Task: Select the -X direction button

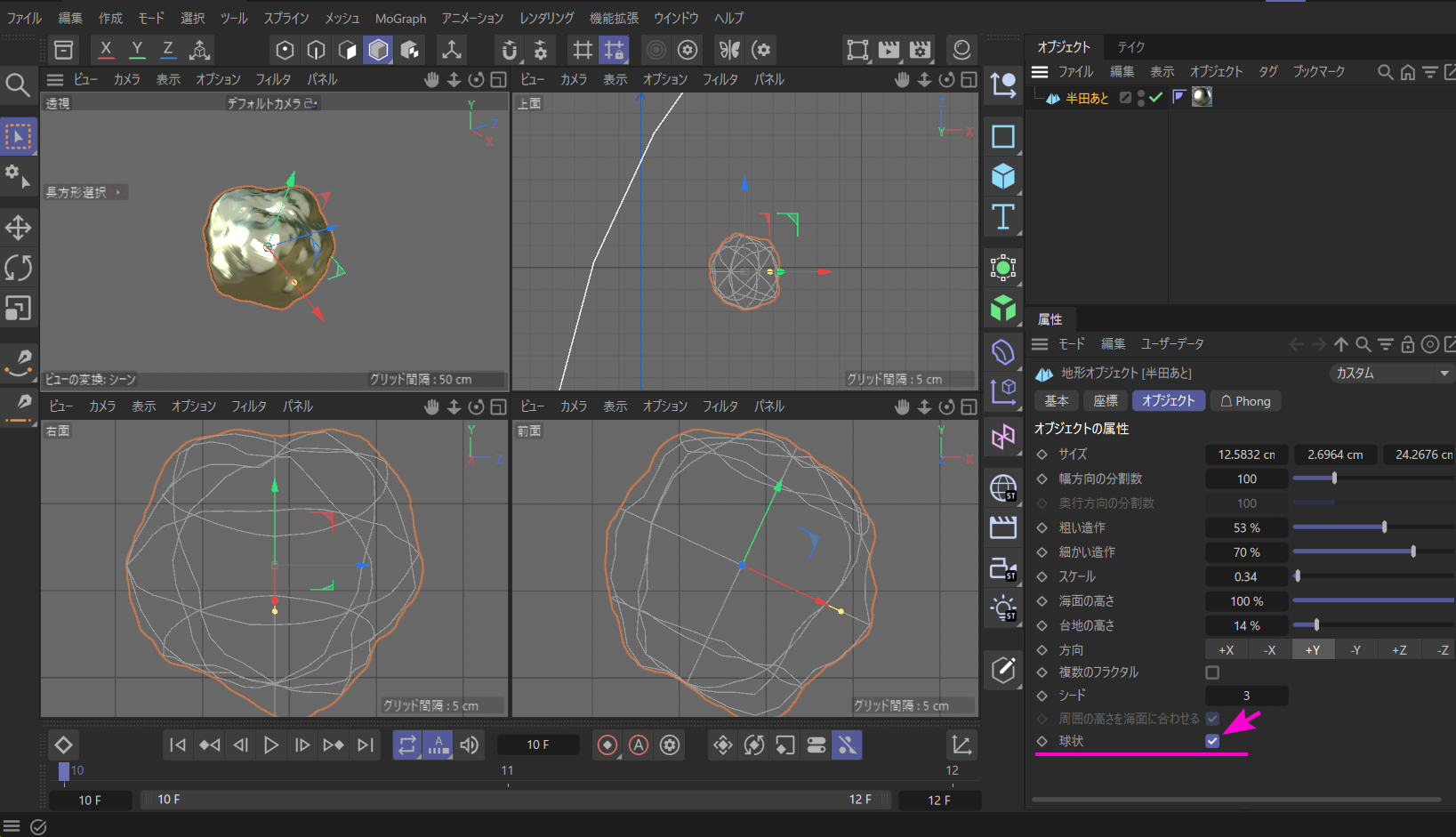Action: [1269, 650]
